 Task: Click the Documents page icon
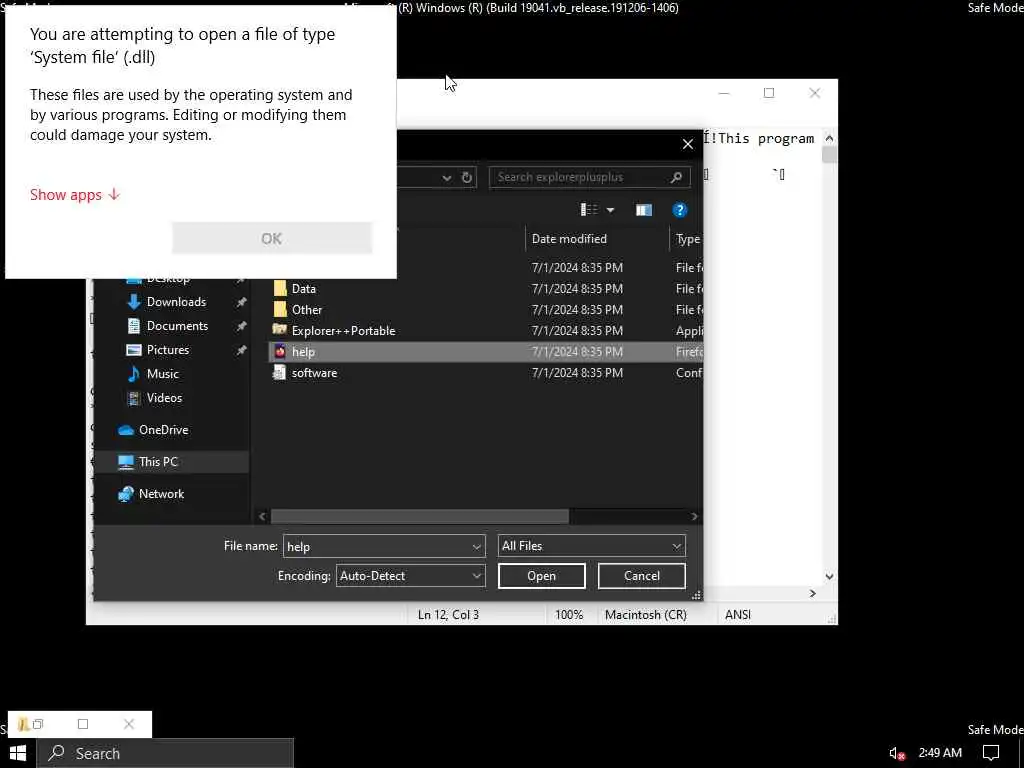click(134, 326)
